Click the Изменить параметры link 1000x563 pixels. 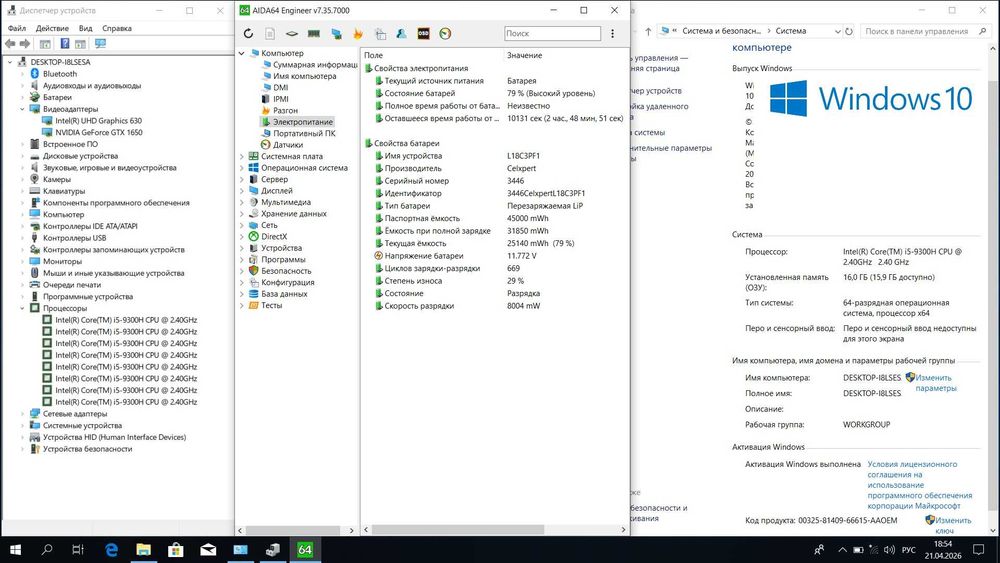click(936, 383)
